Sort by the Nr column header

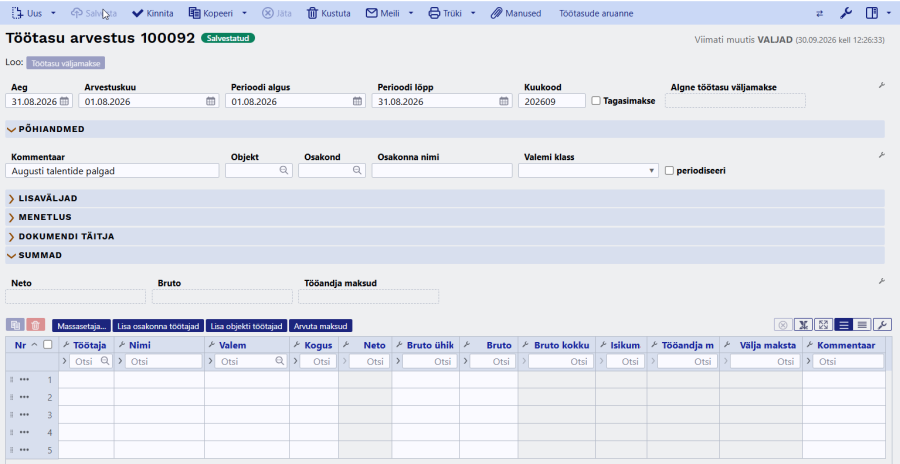20,345
